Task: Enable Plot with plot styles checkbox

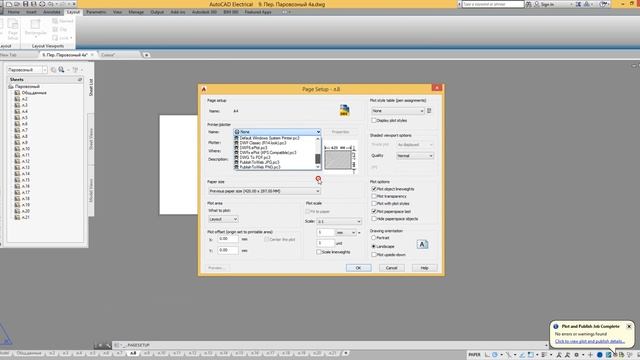Action: pos(374,203)
